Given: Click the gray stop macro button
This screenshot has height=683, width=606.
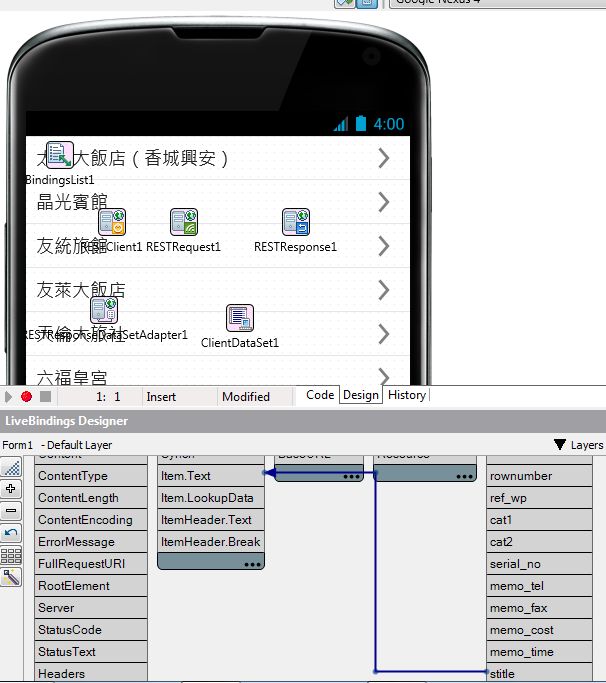Looking at the screenshot, I should point(45,396).
